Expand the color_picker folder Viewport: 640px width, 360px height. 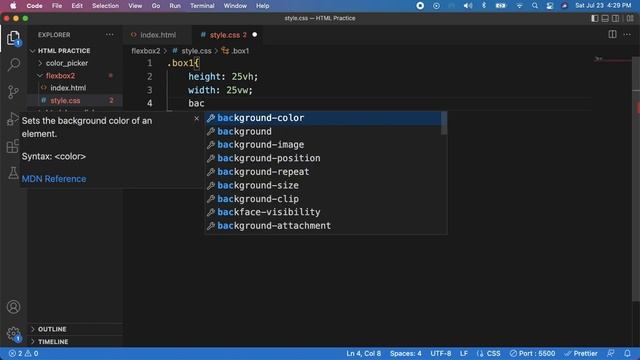76,63
